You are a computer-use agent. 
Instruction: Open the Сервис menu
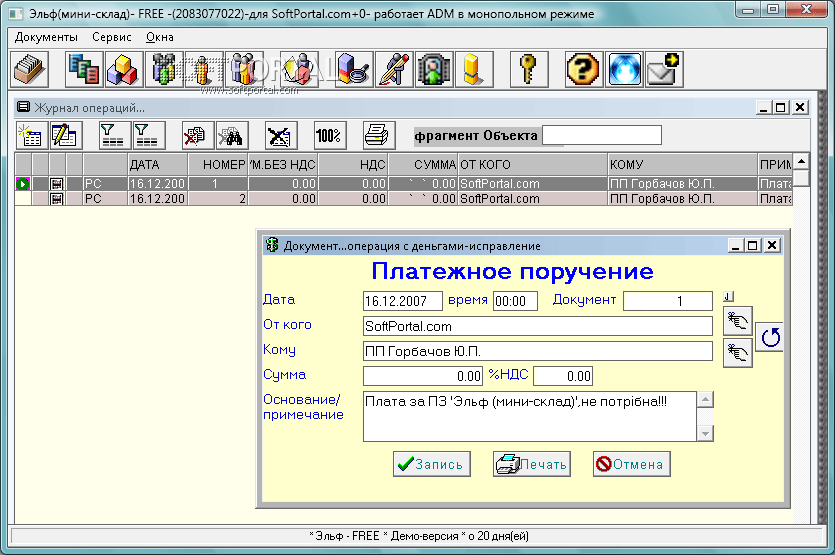pyautogui.click(x=112, y=37)
